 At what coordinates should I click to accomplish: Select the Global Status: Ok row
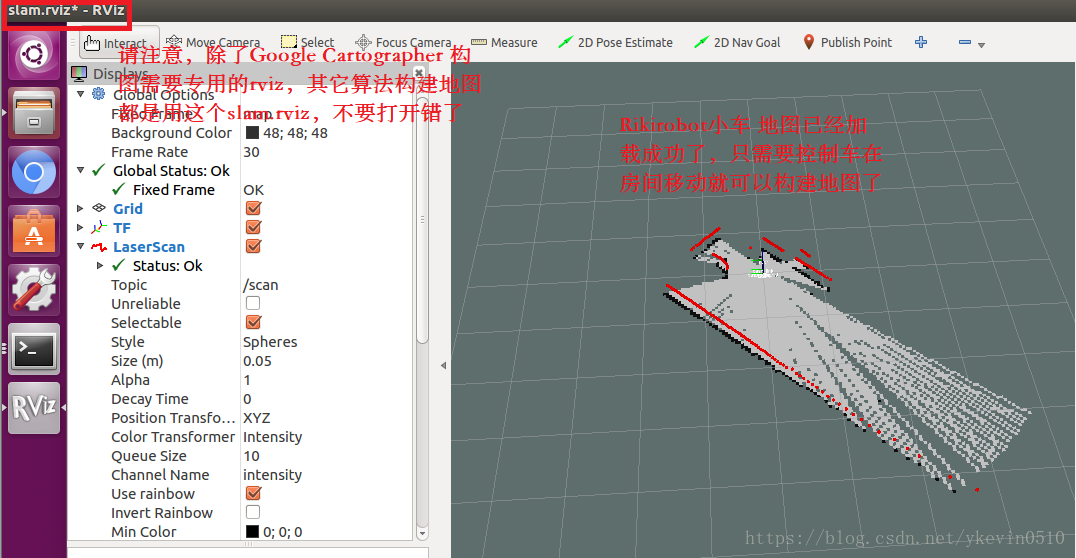coord(240,170)
